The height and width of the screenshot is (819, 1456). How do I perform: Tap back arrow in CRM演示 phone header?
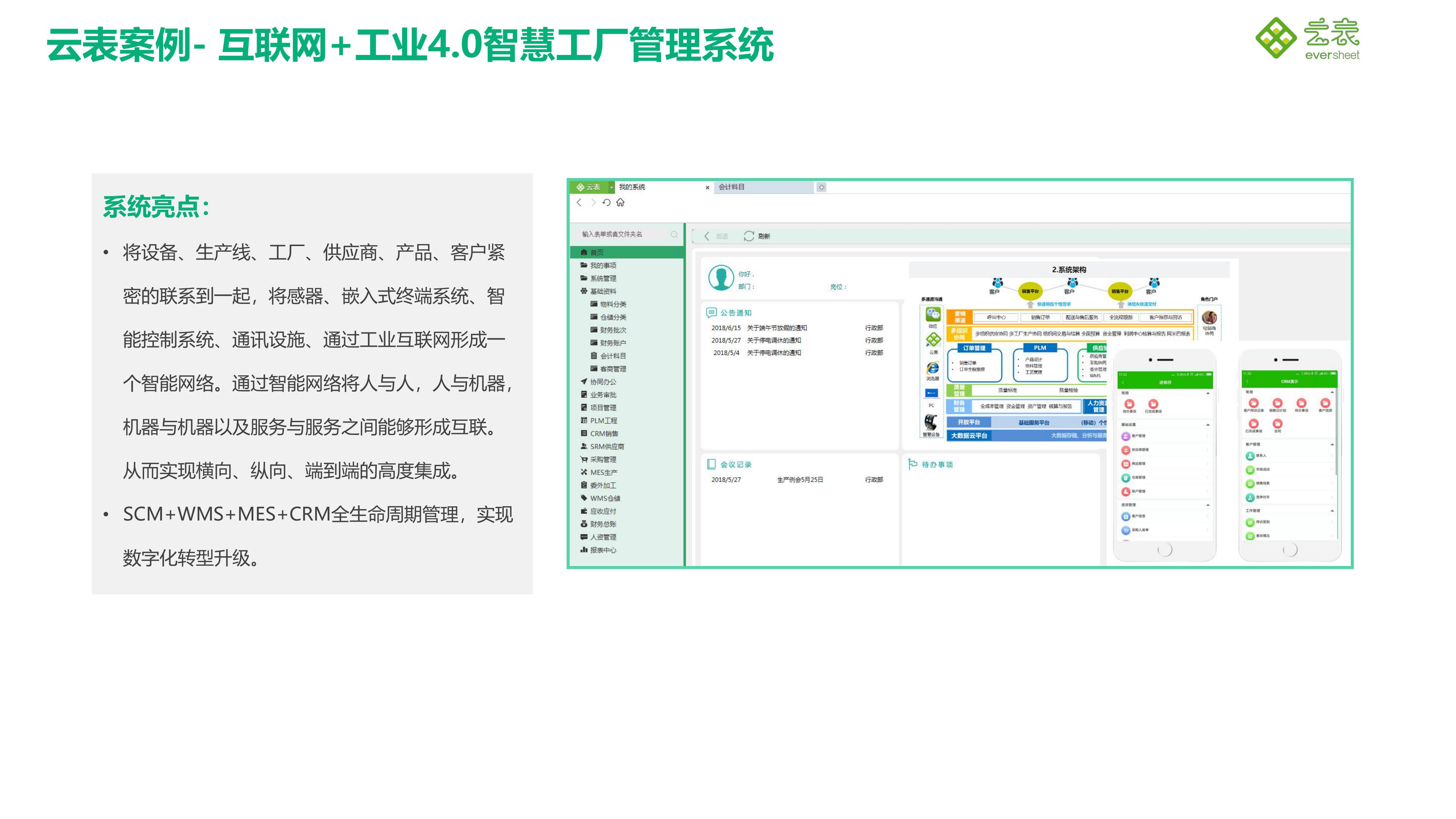tap(1247, 381)
